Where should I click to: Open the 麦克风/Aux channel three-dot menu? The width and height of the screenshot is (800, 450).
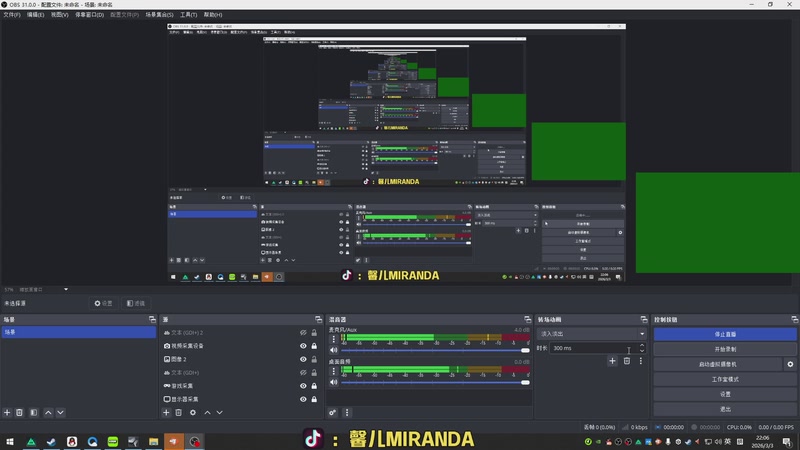click(x=334, y=339)
